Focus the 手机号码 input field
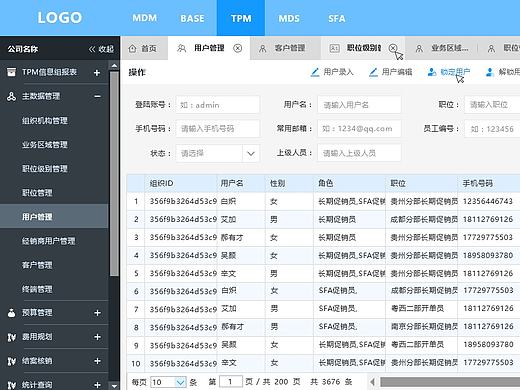Screen dimensions: 520x390 [x=218, y=129]
